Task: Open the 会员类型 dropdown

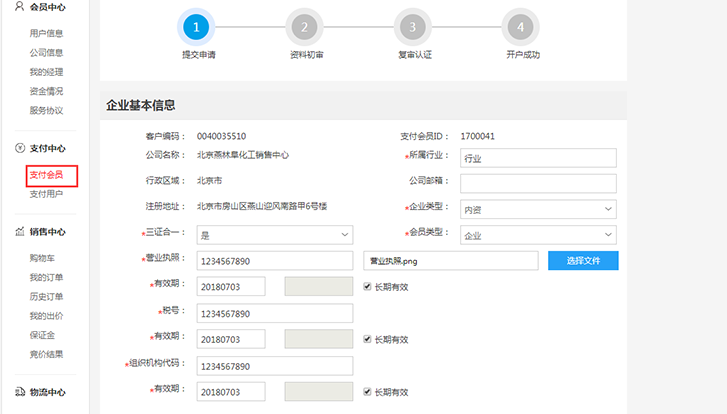Action: point(538,235)
